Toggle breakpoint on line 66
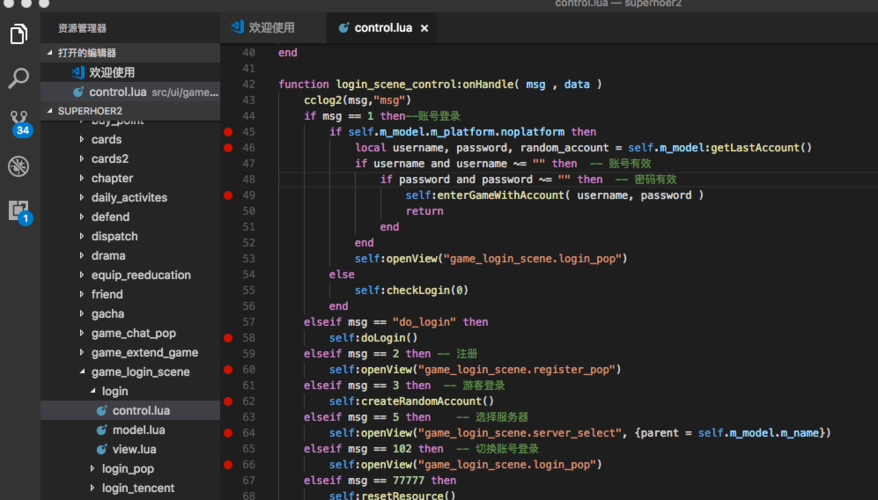The width and height of the screenshot is (878, 500). (228, 465)
